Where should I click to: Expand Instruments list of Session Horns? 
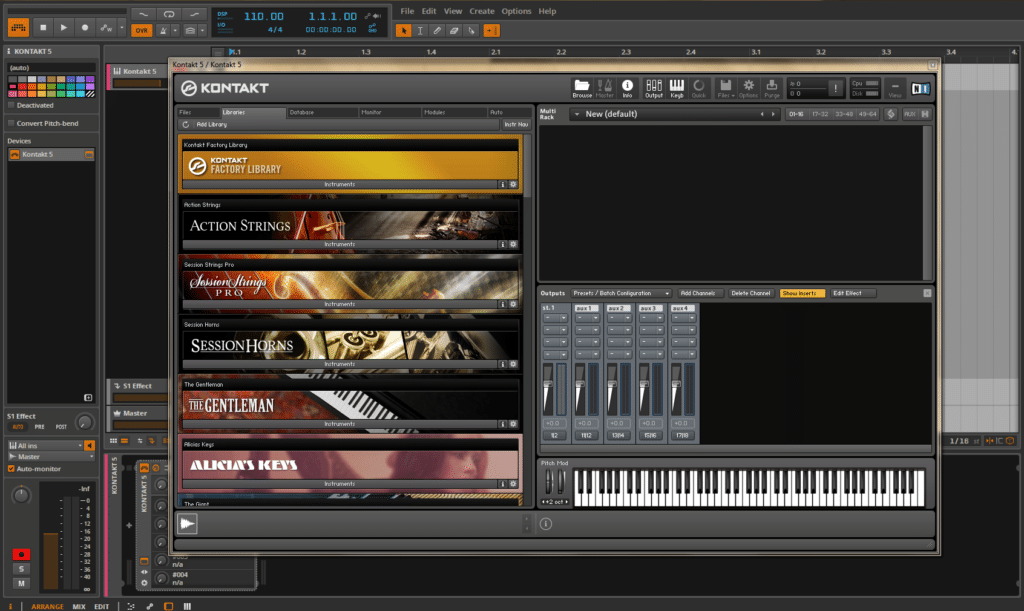(340, 364)
